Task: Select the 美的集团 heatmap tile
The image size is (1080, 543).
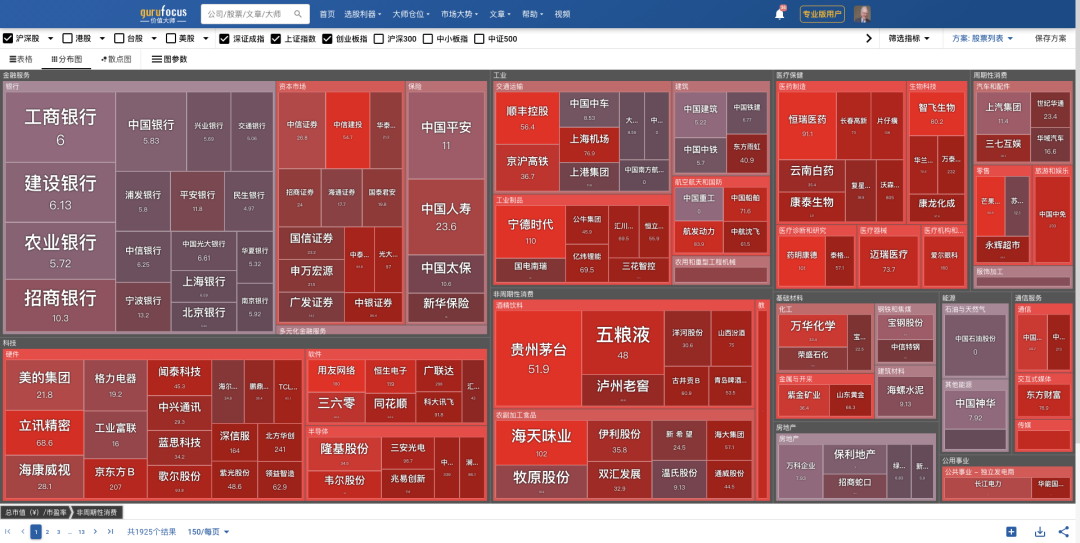Action: coord(45,385)
